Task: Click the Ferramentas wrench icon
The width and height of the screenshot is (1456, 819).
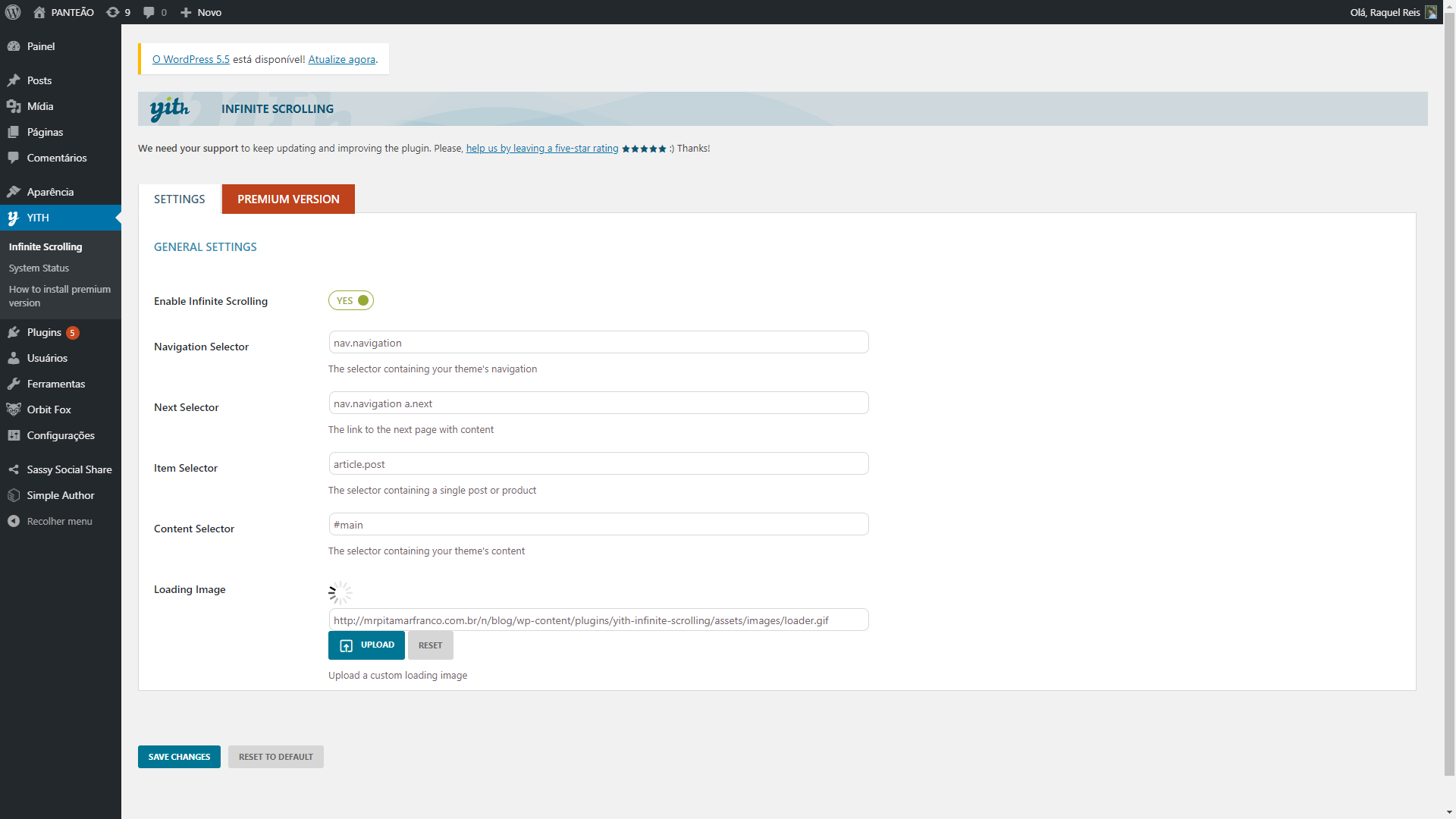Action: (x=14, y=384)
